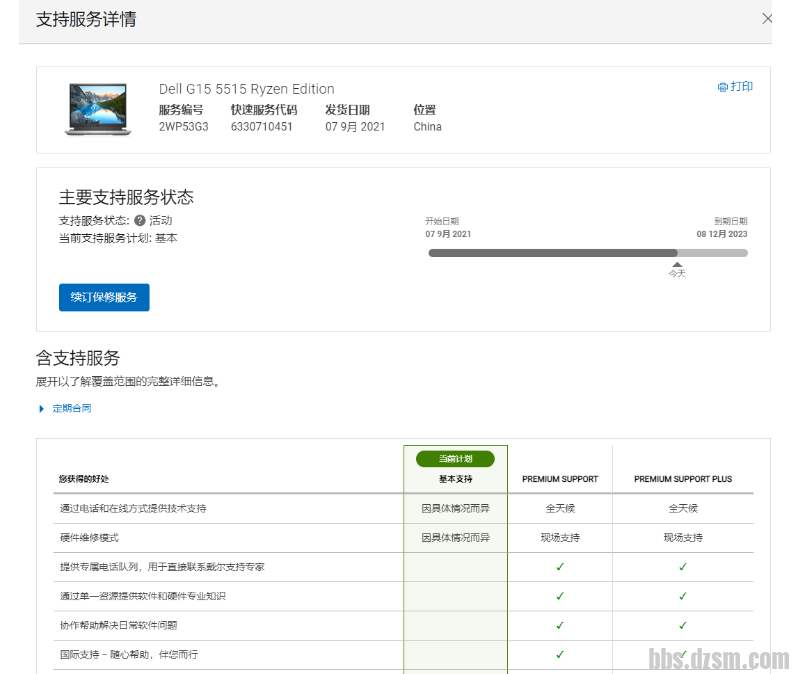Select the PREMIUM SUPPORT column header
Screen dimensions: 794x674
click(x=560, y=479)
